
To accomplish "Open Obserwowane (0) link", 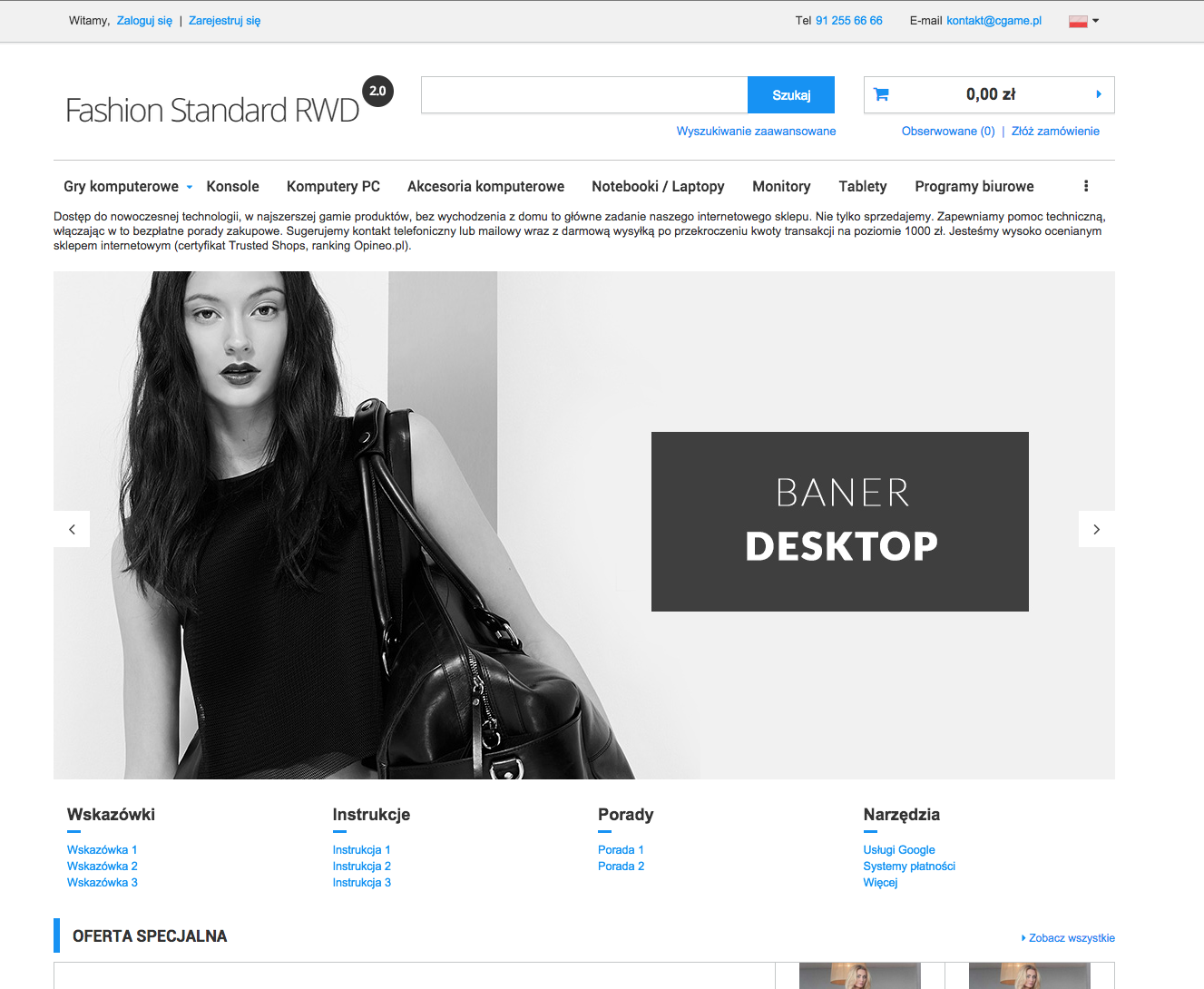I will pyautogui.click(x=948, y=132).
